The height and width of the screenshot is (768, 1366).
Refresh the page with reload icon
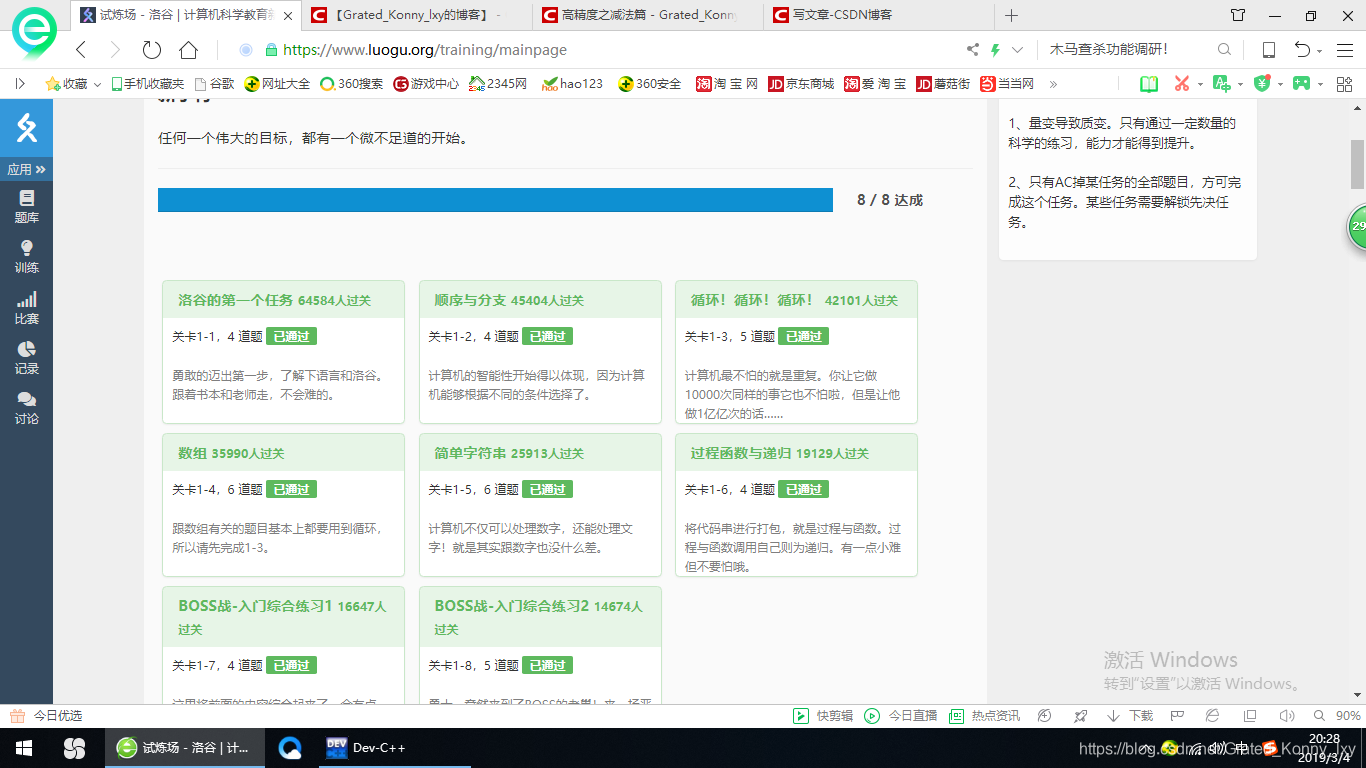point(151,49)
